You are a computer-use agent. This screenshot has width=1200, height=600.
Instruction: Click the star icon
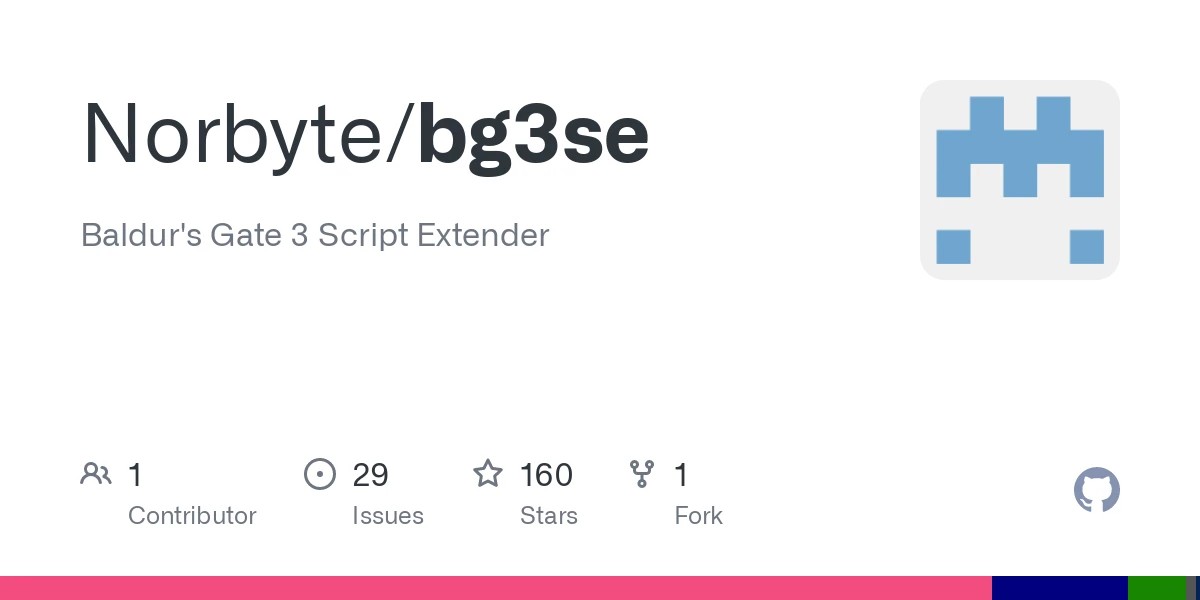click(488, 473)
